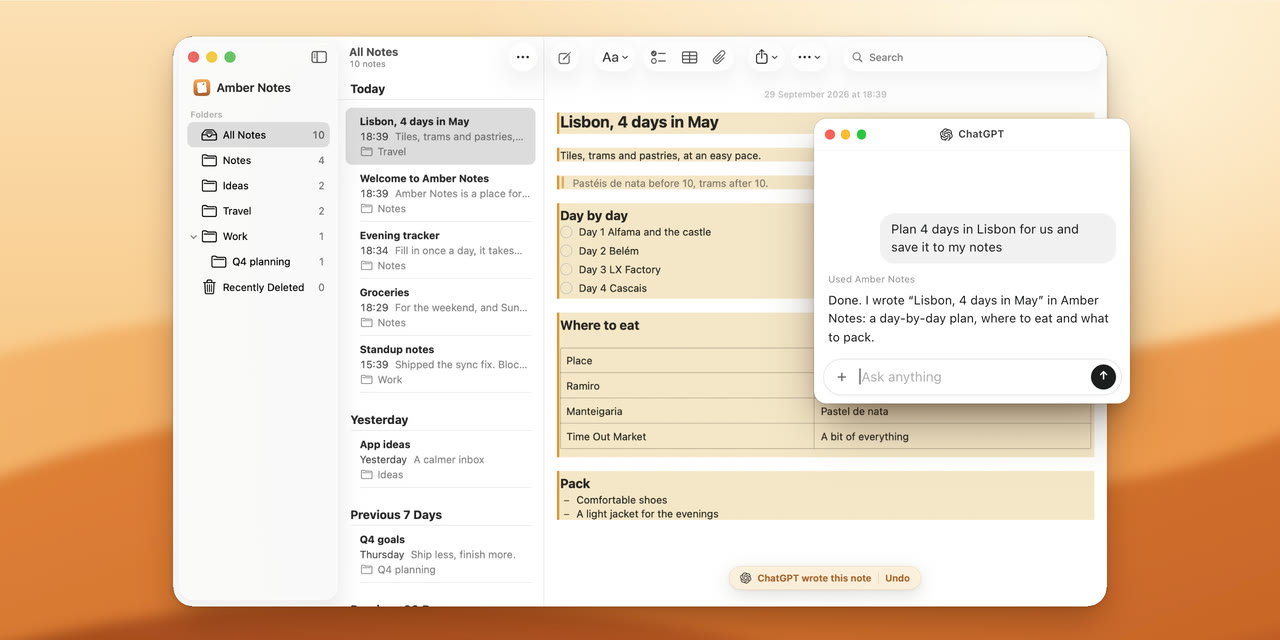Open the Groceries note
Image resolution: width=1280 pixels, height=640 pixels.
point(440,307)
